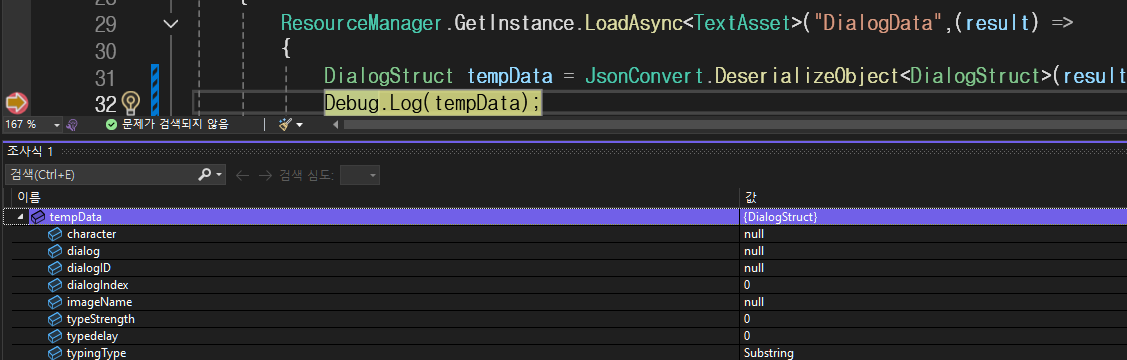Open the watch search options dropdown arrow

pos(219,175)
